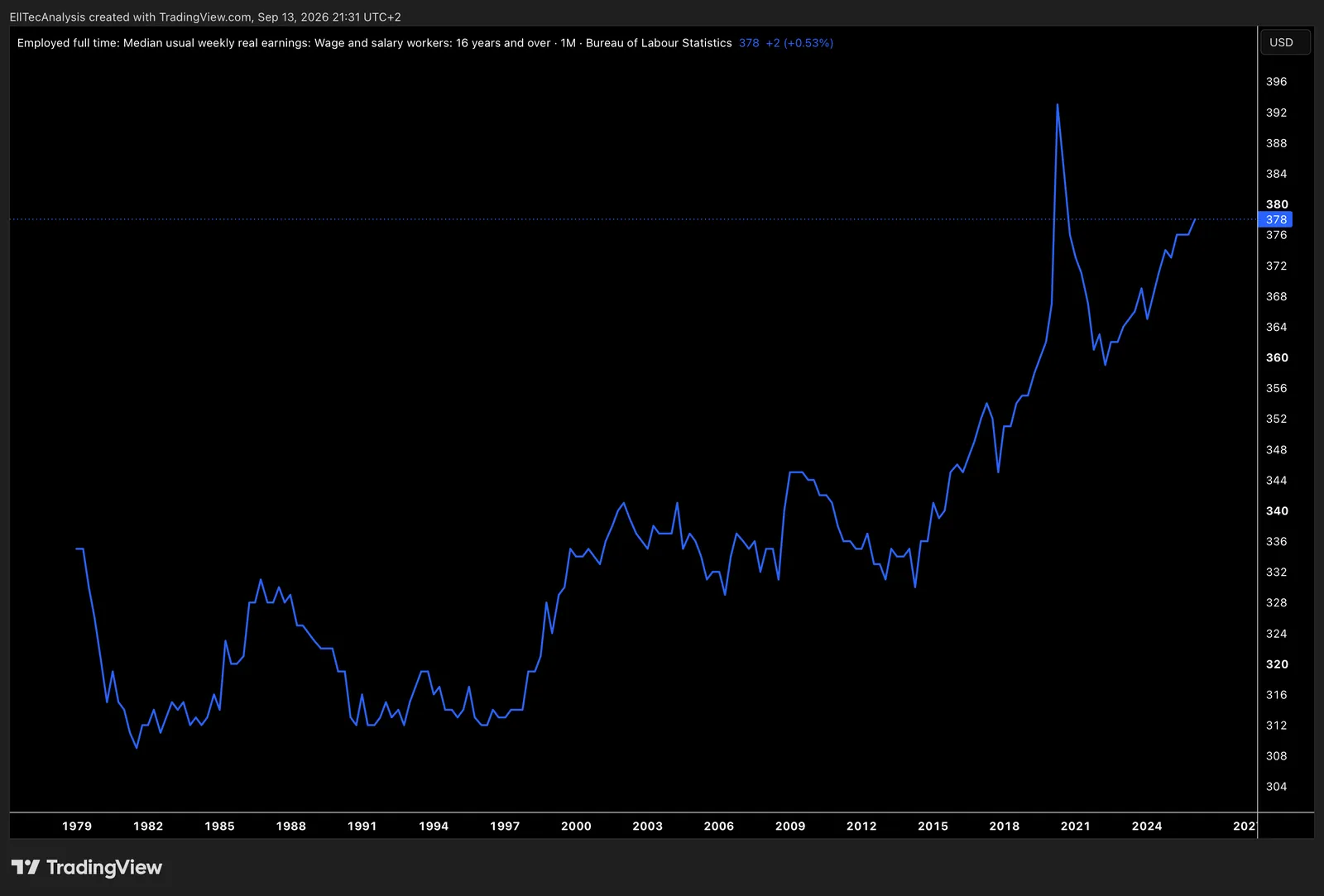The width and height of the screenshot is (1324, 896).
Task: Click the 388 value on price axis
Action: click(1276, 143)
